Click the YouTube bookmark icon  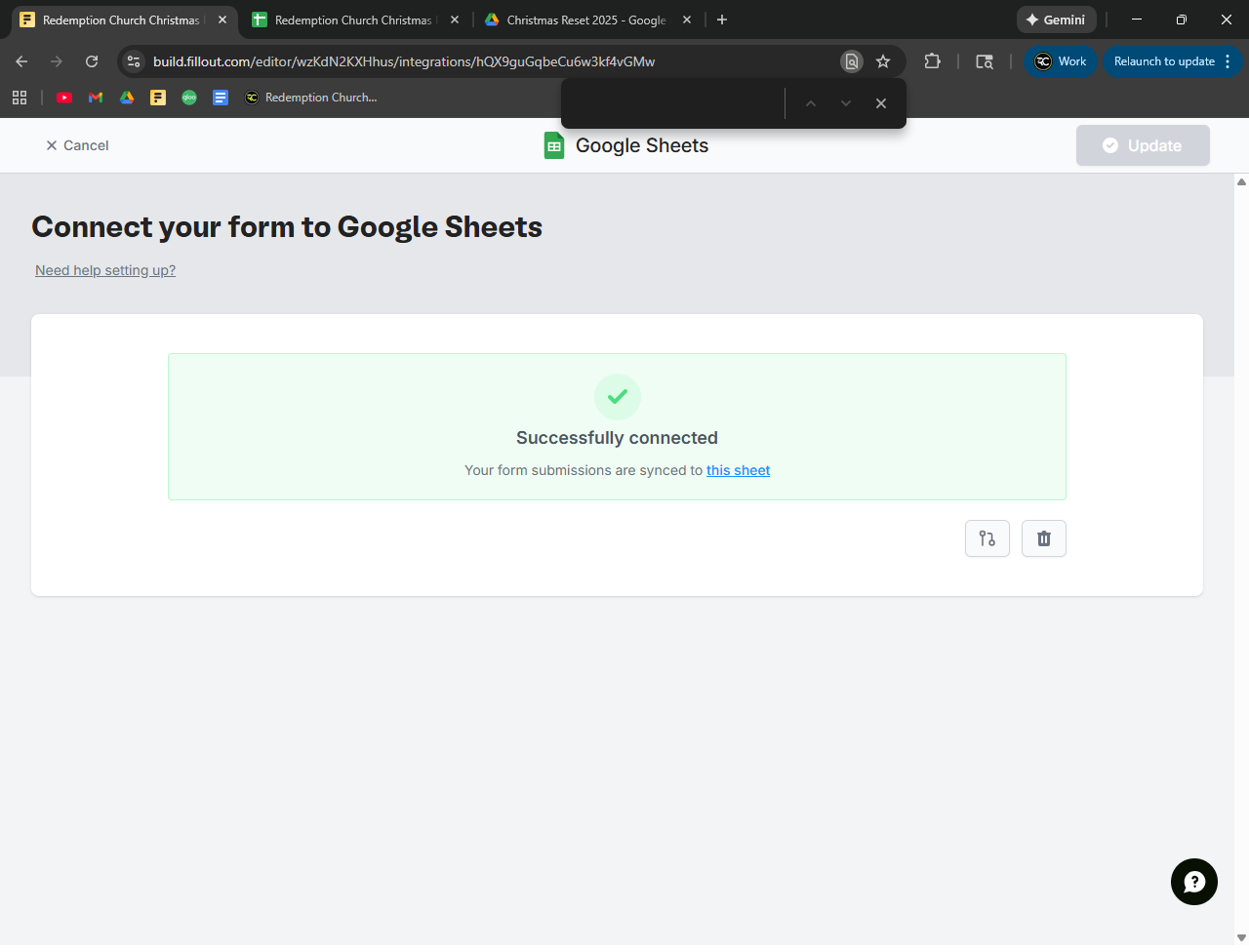tap(64, 98)
